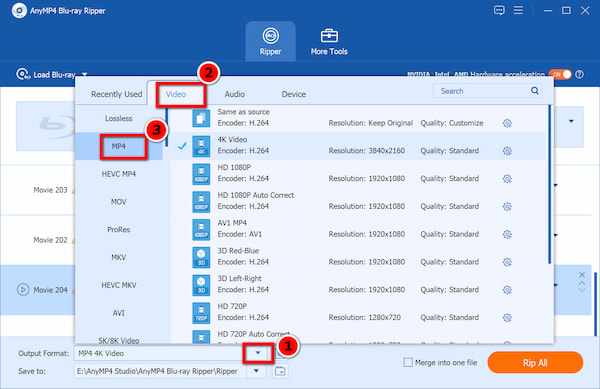Open settings gear for HD 1080P preset
The height and width of the screenshot is (389, 600).
click(507, 179)
